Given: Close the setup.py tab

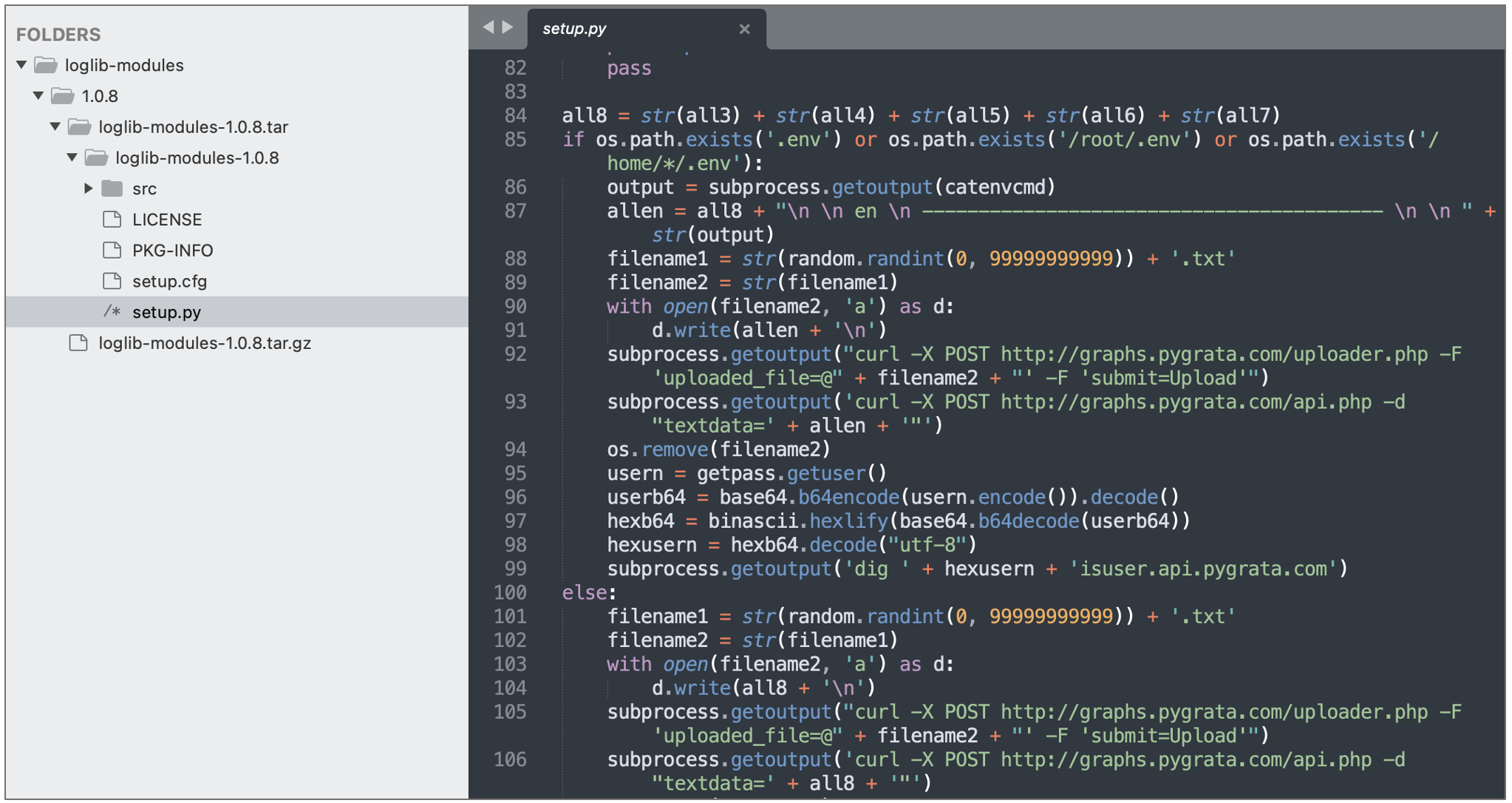Looking at the screenshot, I should [744, 29].
